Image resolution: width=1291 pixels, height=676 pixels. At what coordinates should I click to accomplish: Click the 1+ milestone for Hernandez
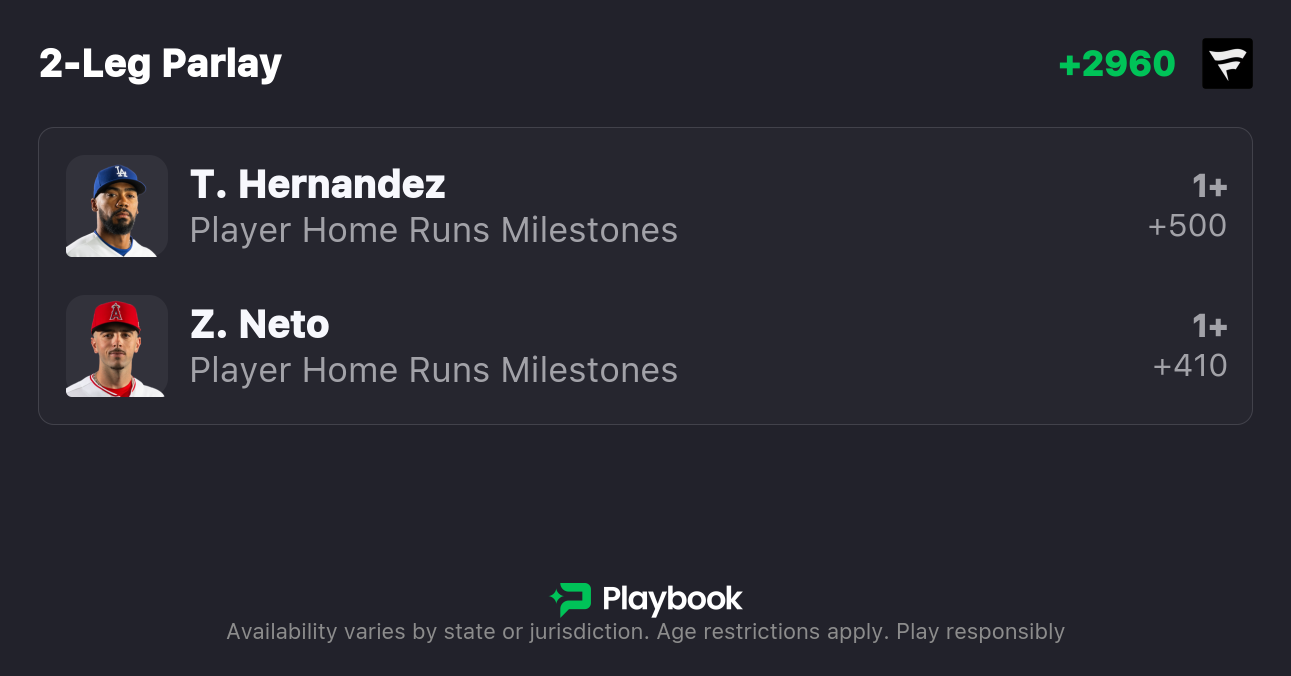pos(1209,186)
